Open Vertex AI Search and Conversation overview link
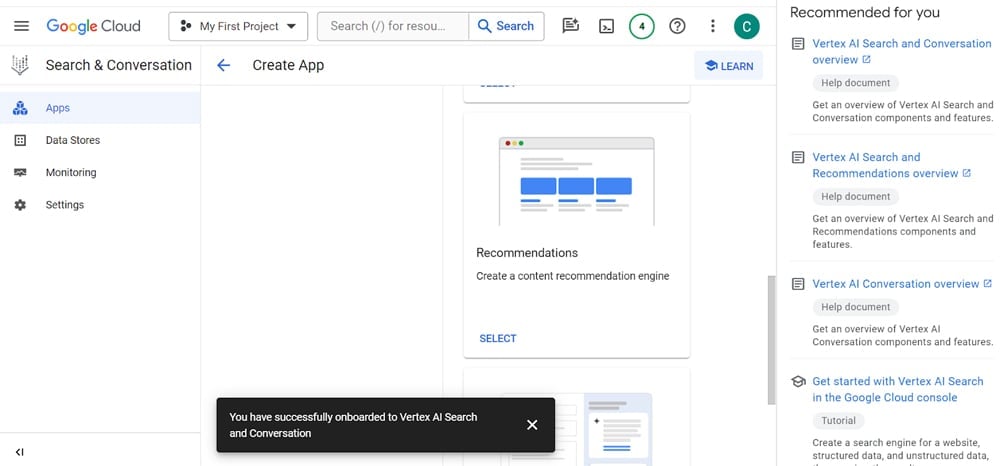The height and width of the screenshot is (466, 1000). coord(902,52)
